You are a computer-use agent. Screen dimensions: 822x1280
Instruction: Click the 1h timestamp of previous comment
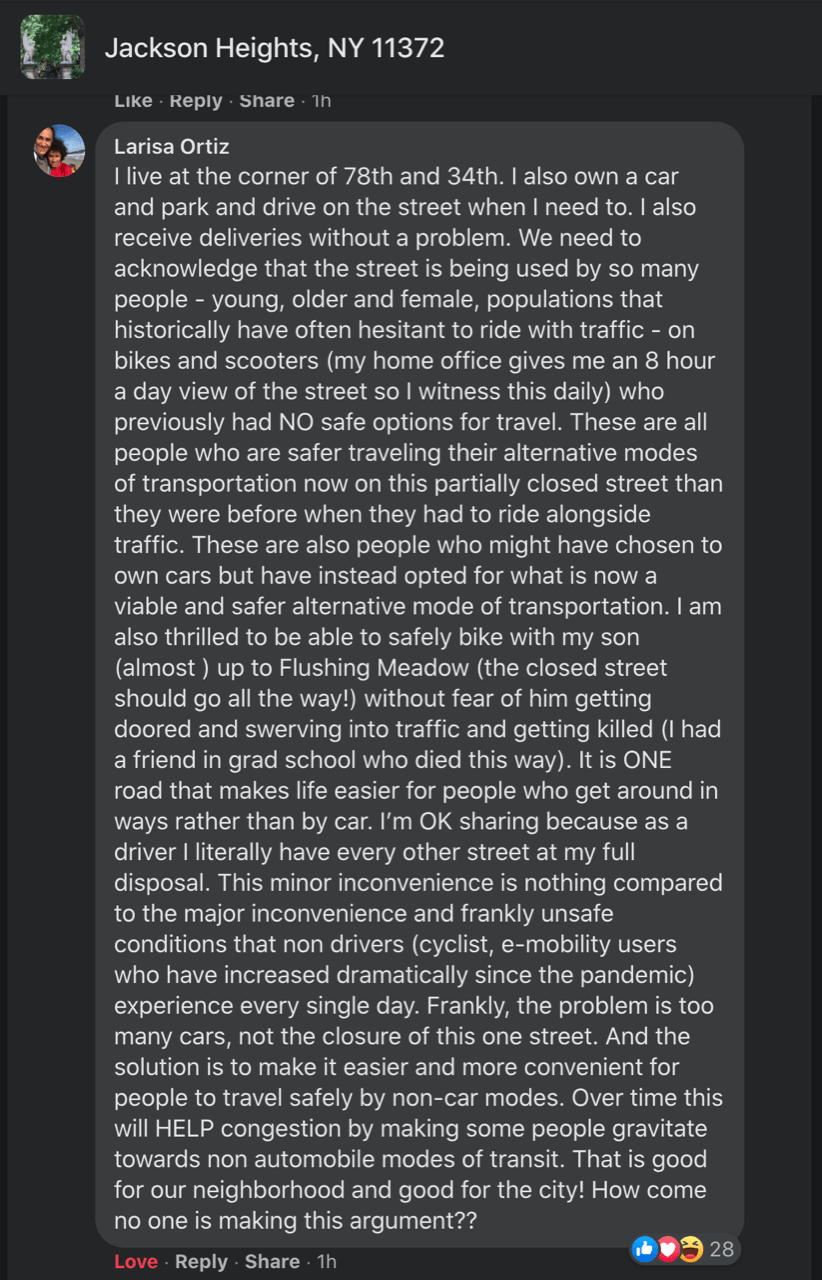pos(321,101)
